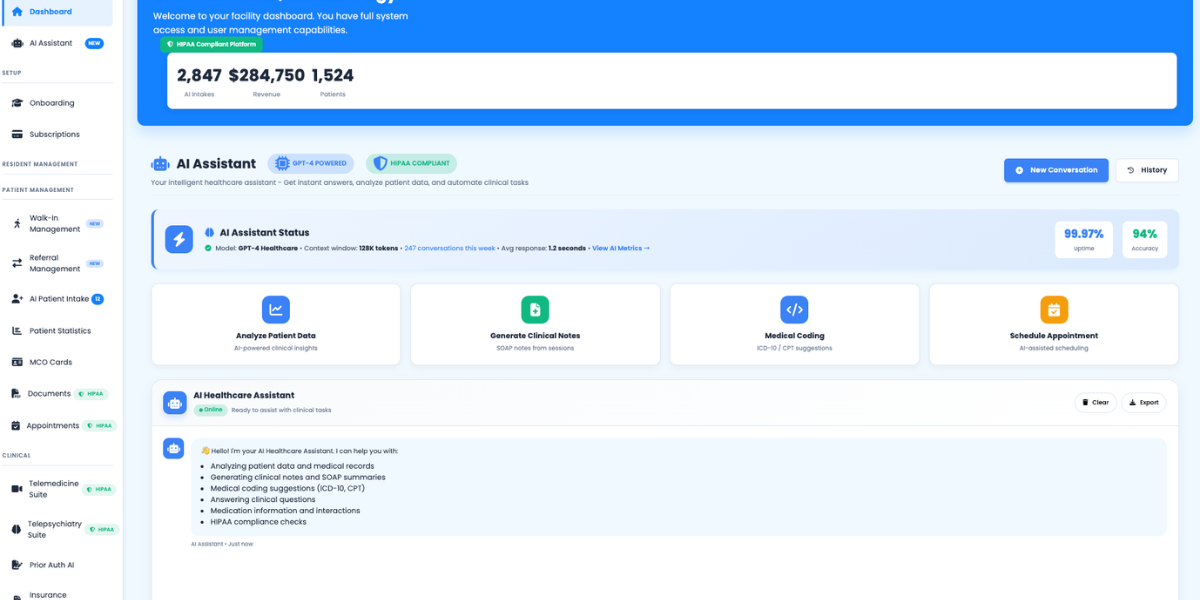Export the AI assistant chat
The height and width of the screenshot is (600, 1200).
click(x=1143, y=402)
